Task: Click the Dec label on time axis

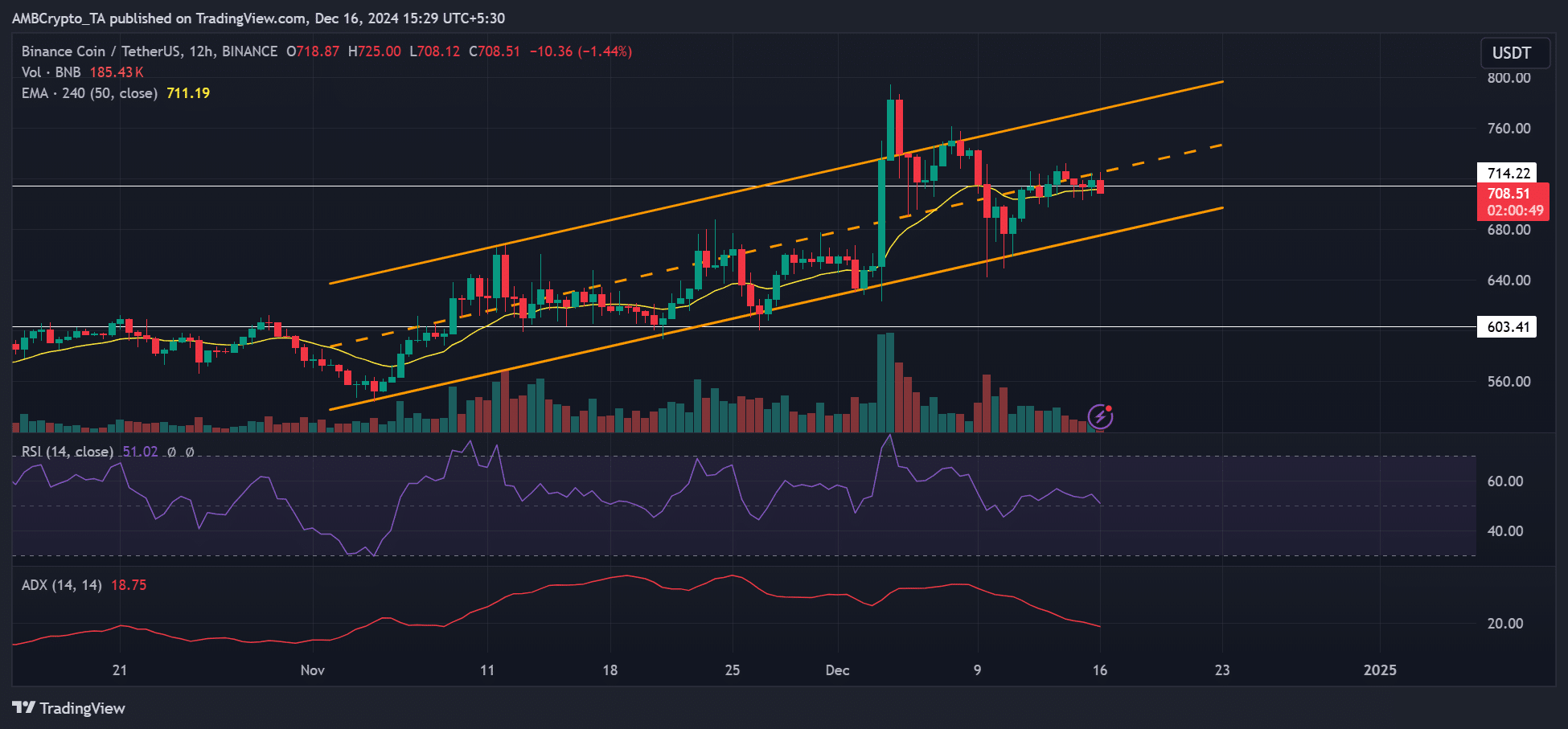Action: (837, 670)
